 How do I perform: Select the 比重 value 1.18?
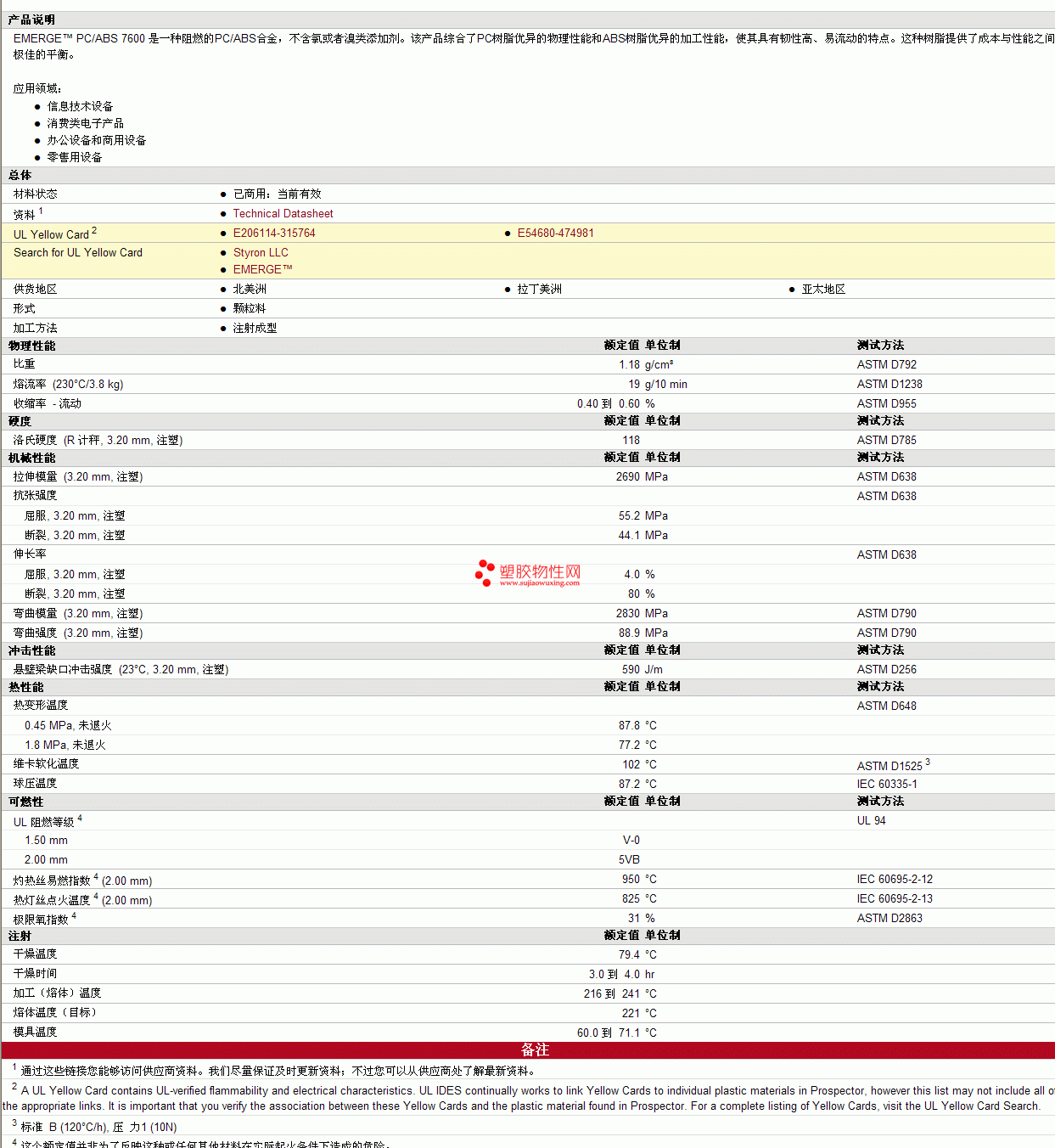tap(629, 365)
